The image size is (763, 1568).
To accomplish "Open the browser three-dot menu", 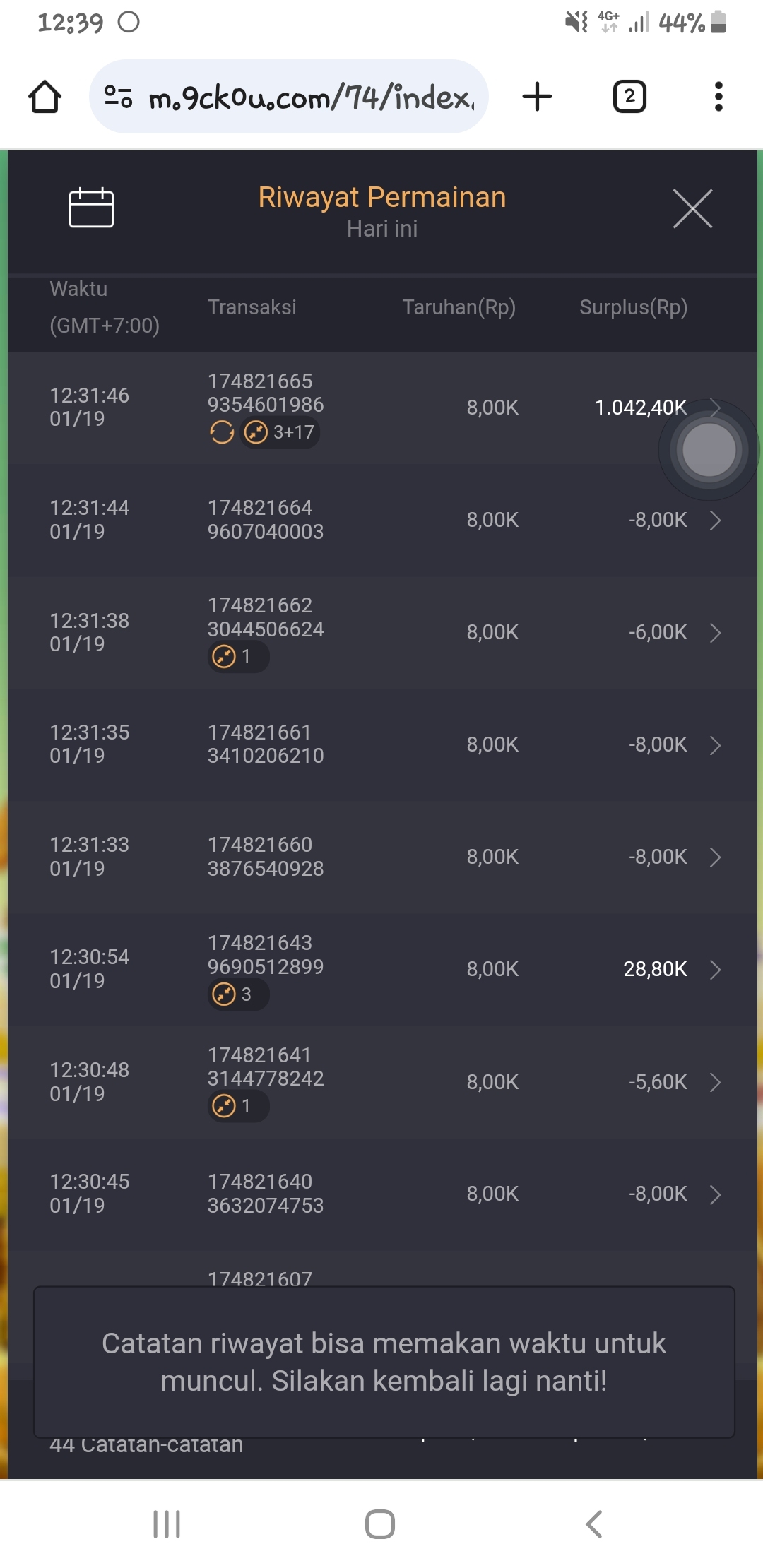I will tap(718, 97).
